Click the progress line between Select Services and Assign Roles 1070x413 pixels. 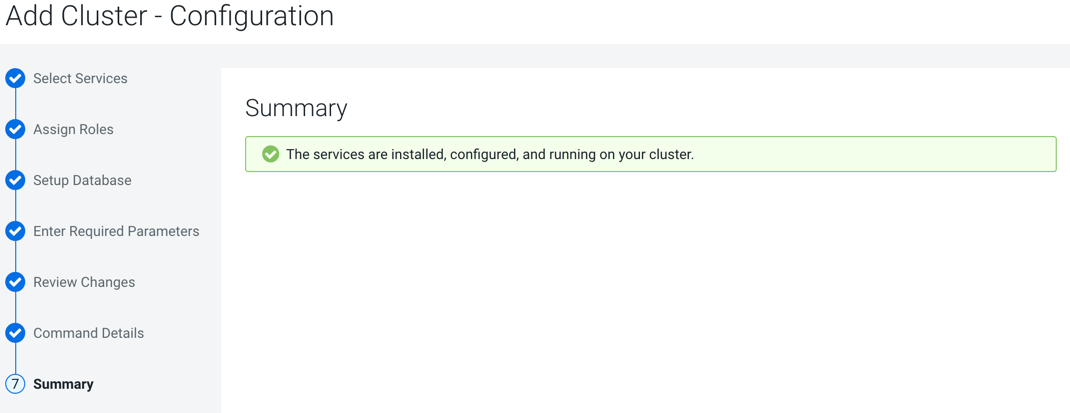tap(15, 104)
